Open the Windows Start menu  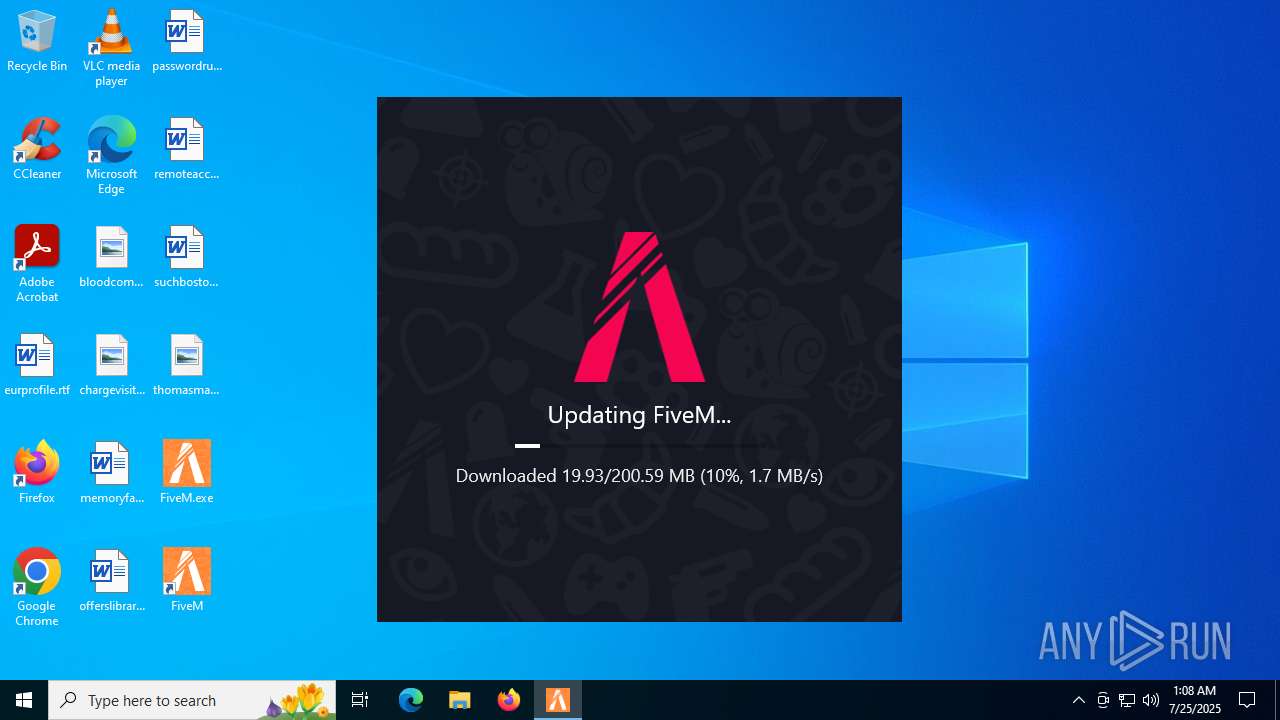(24, 700)
